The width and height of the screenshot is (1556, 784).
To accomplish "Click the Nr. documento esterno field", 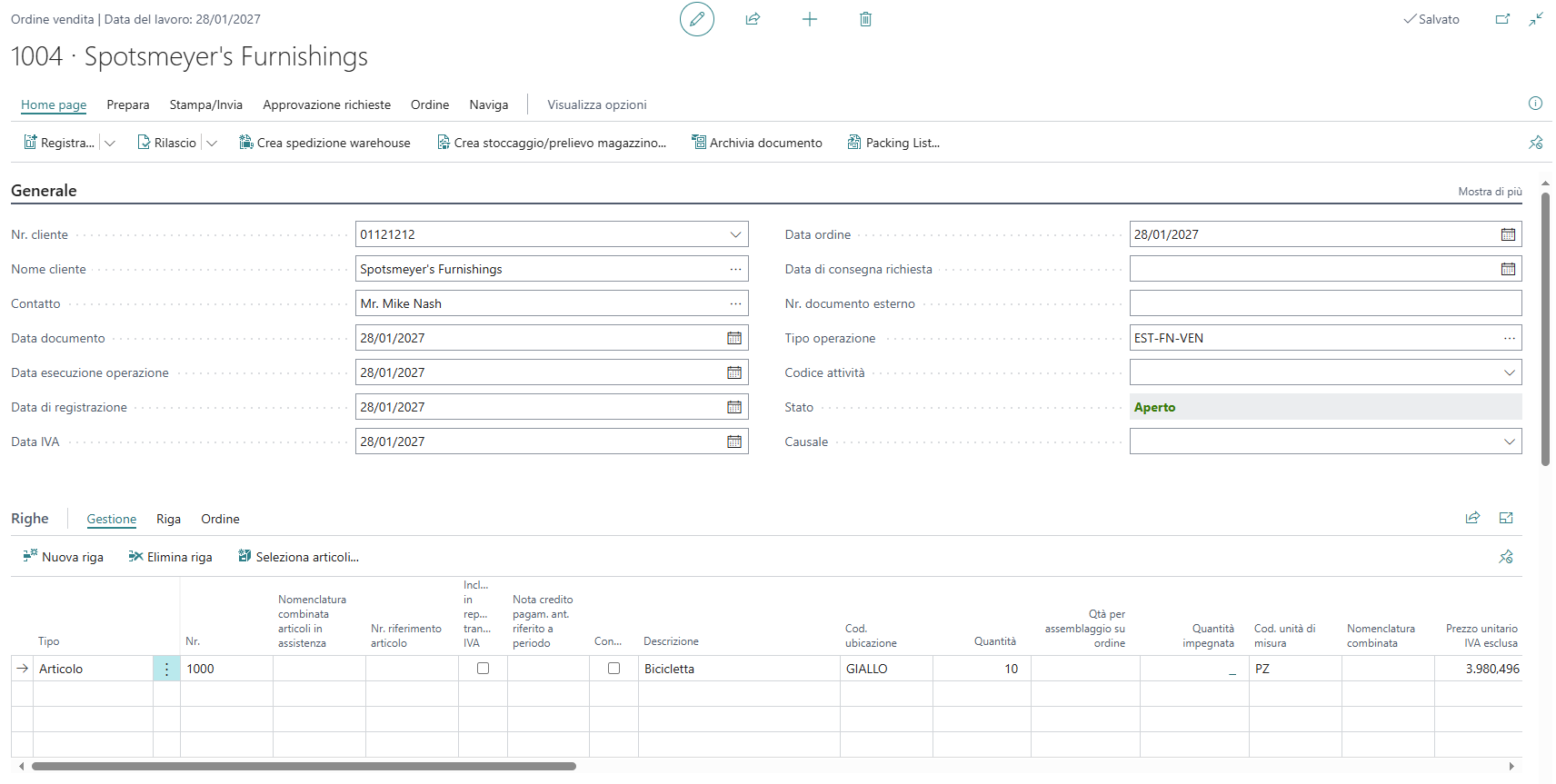I will pos(1325,303).
